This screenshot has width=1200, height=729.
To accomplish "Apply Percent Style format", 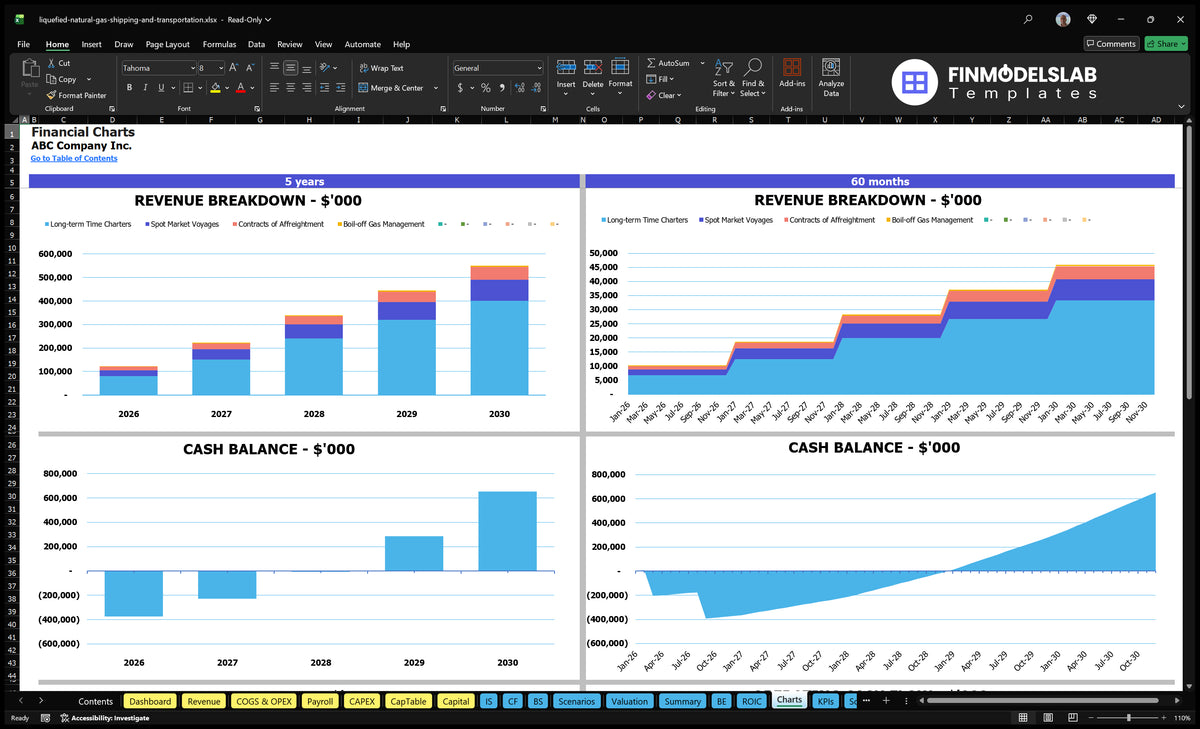I will (486, 88).
